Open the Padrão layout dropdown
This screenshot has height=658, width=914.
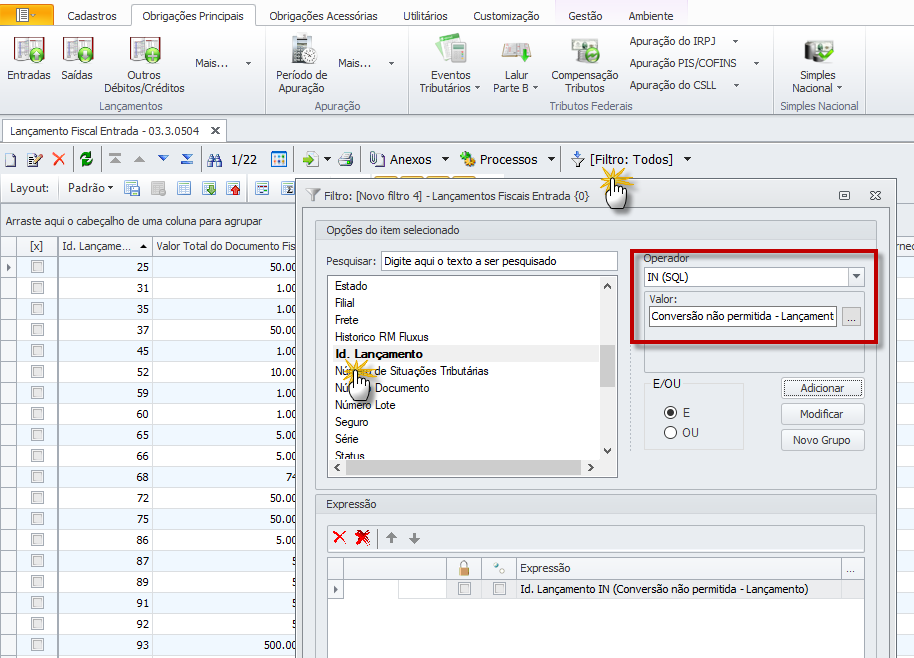pyautogui.click(x=90, y=188)
